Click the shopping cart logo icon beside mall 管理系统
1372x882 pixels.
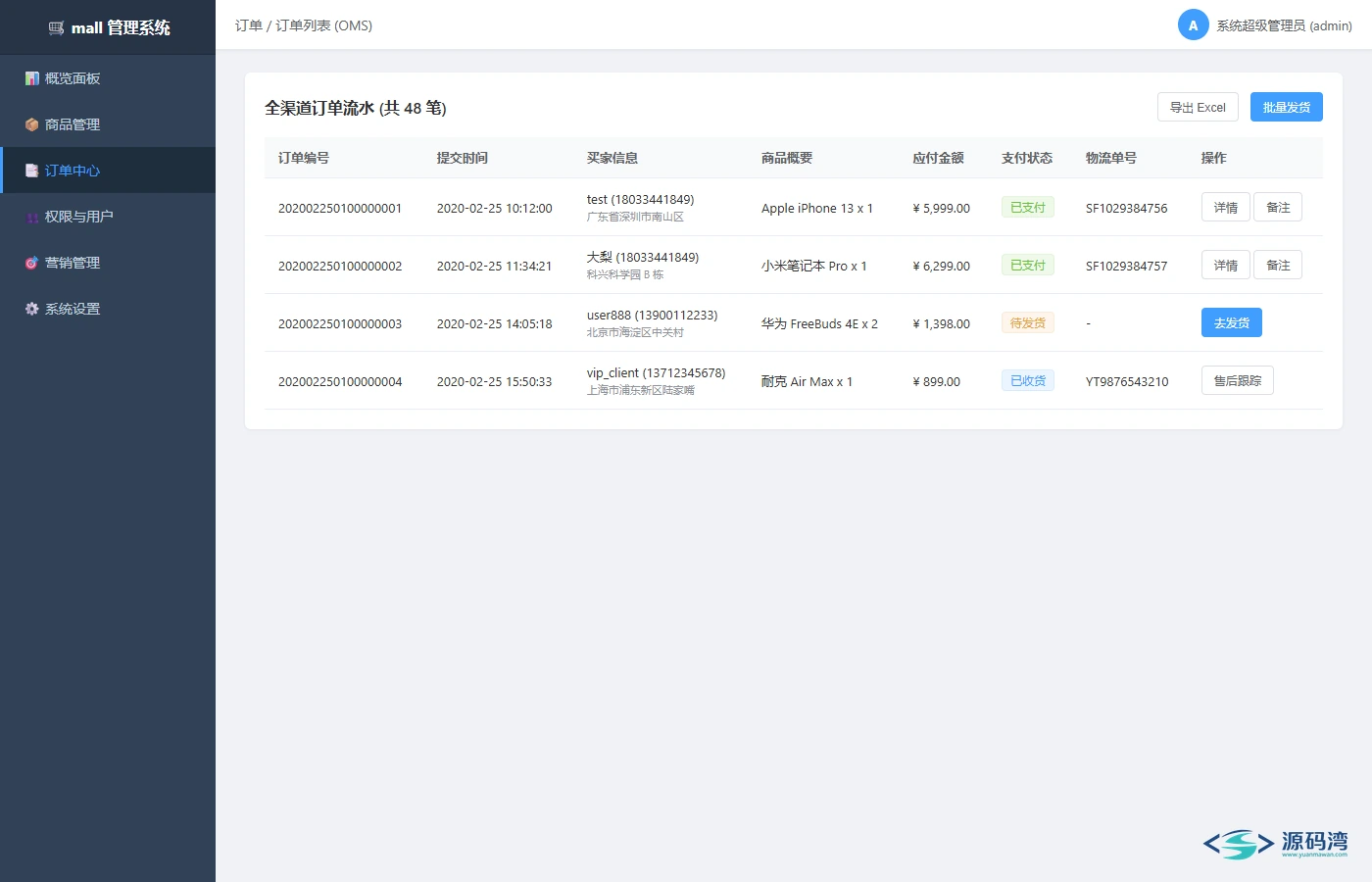point(56,28)
